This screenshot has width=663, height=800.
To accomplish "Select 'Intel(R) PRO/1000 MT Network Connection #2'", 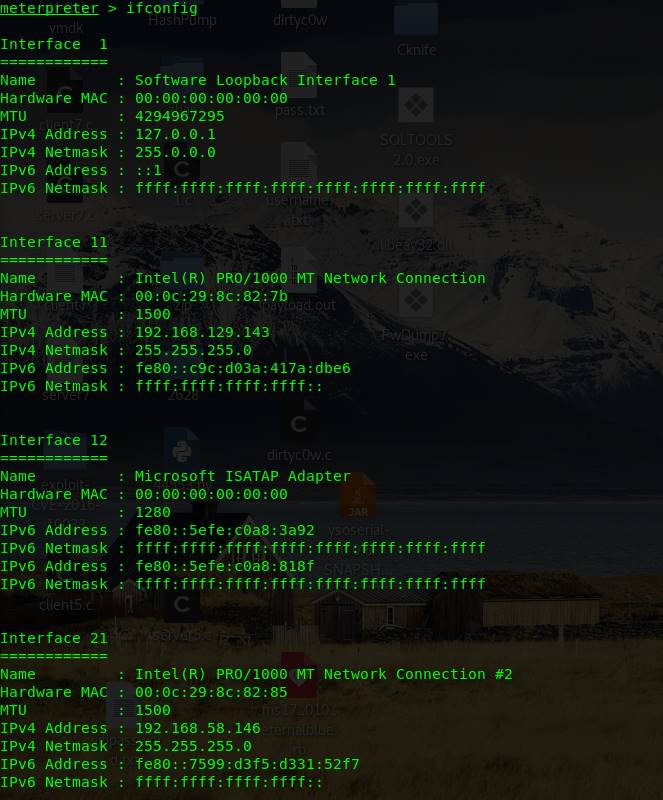I will coord(323,674).
